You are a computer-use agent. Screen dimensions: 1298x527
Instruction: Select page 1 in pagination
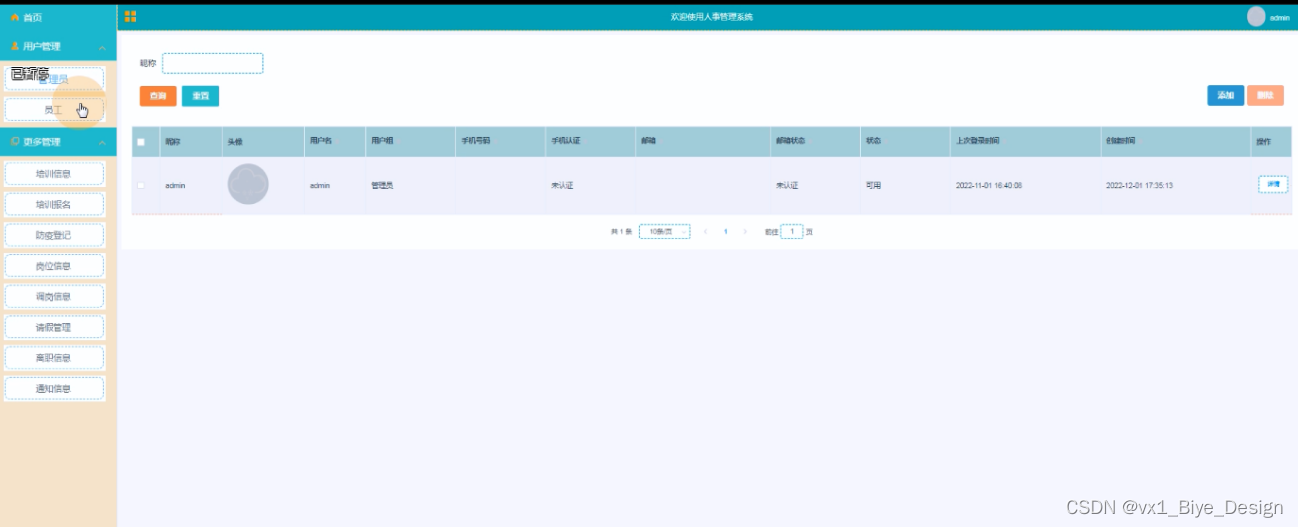[x=725, y=231]
